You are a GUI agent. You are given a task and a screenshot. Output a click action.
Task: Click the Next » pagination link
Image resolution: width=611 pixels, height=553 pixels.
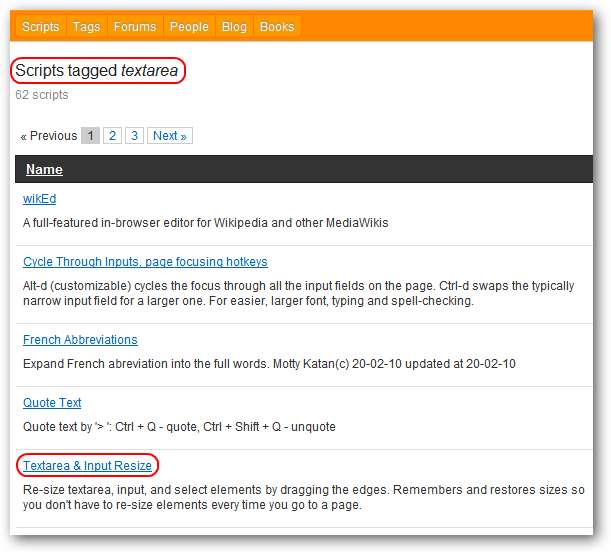170,136
